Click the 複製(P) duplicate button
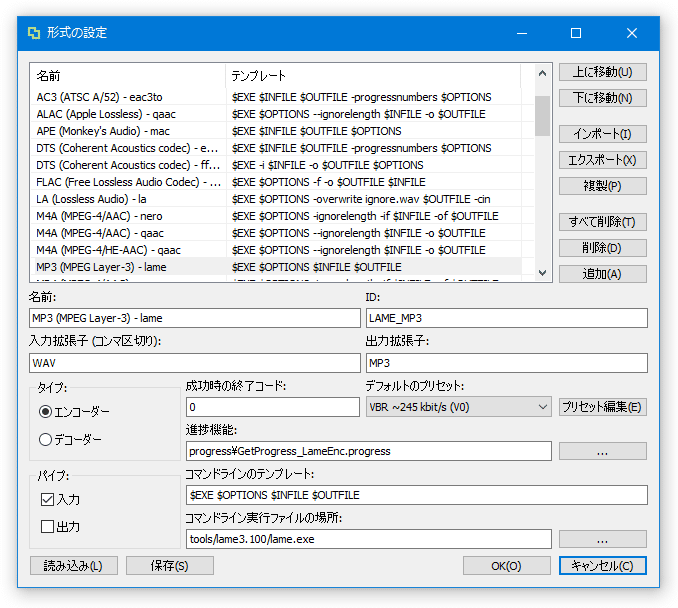The height and width of the screenshot is (608, 678). tap(602, 186)
